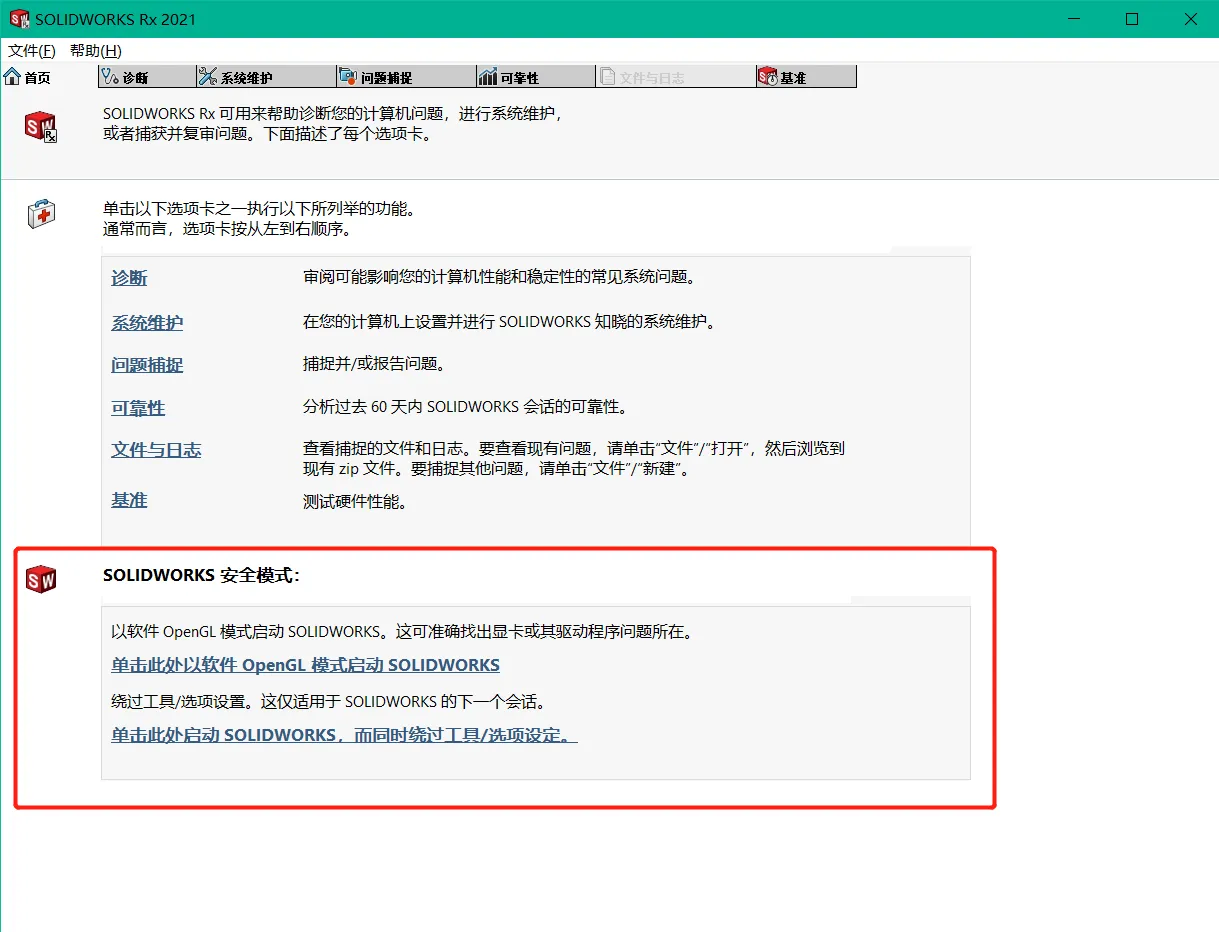Click the first aid kit icon
The image size is (1219, 932).
pyautogui.click(x=41, y=213)
